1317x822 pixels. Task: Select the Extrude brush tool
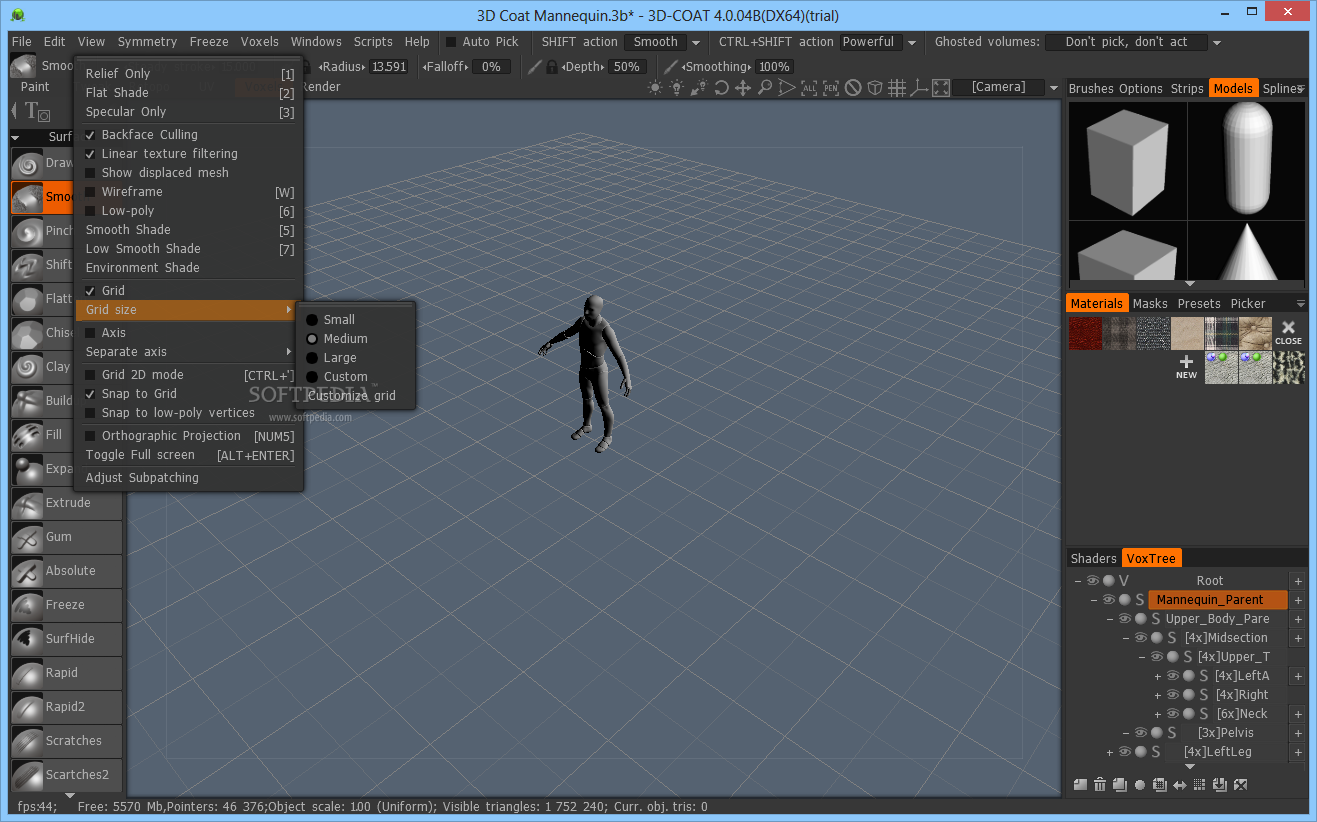point(67,503)
